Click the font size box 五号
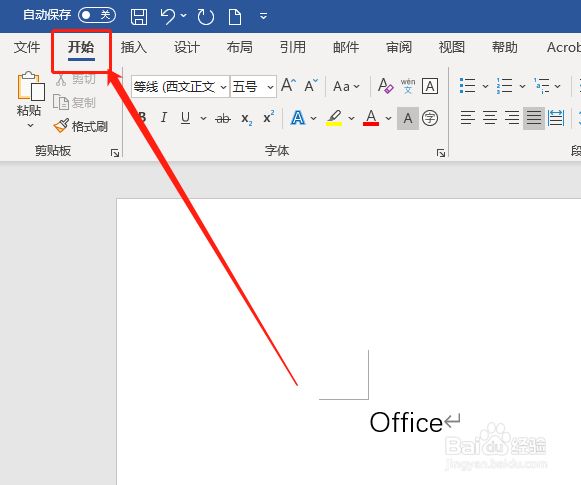The width and height of the screenshot is (581, 485). tap(248, 87)
